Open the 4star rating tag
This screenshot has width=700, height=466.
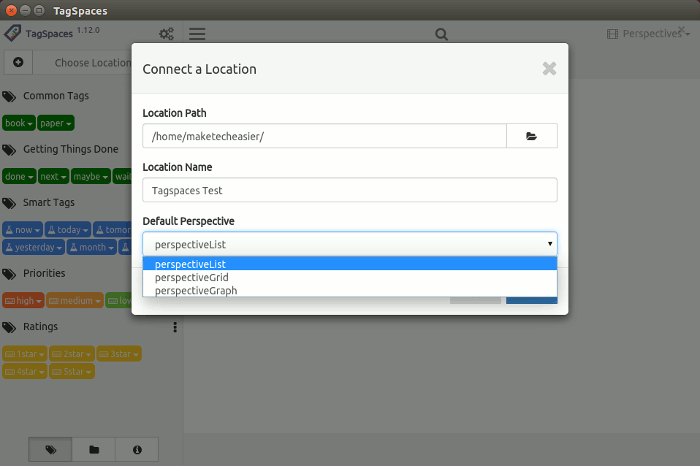pos(25,371)
